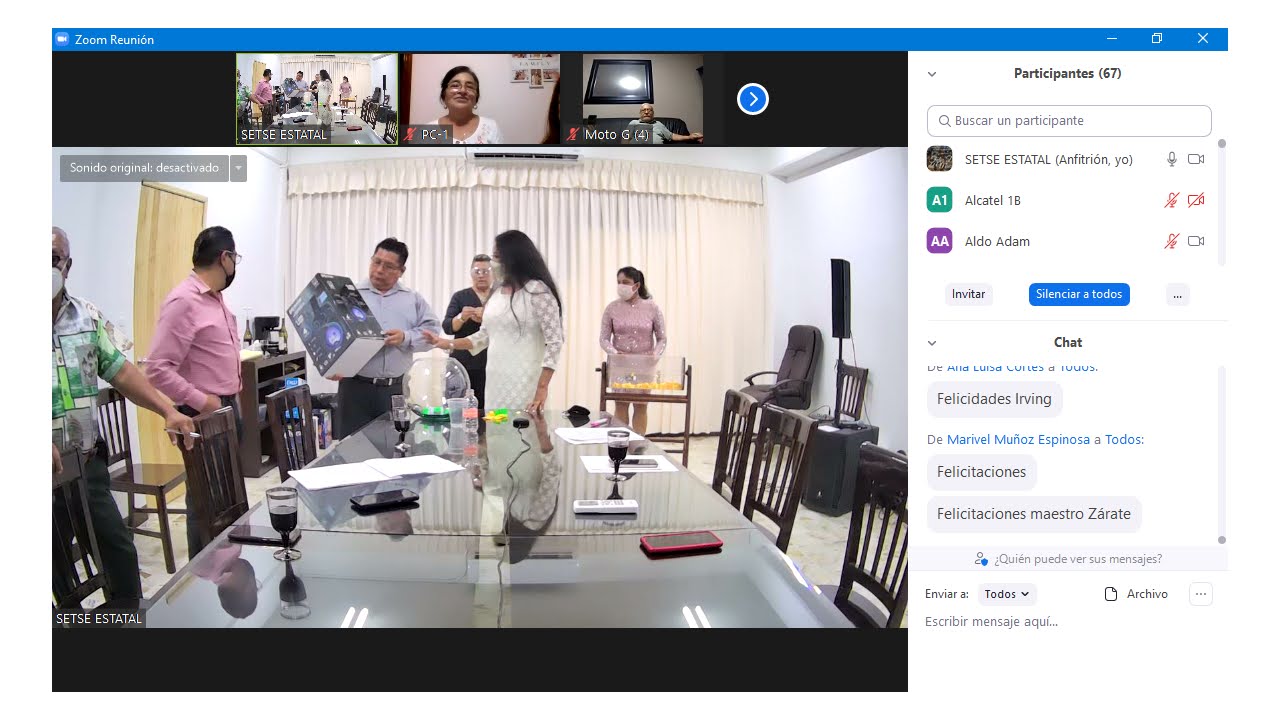Select participant name Aldo Adam
The width and height of the screenshot is (1280, 720).
[x=997, y=241]
